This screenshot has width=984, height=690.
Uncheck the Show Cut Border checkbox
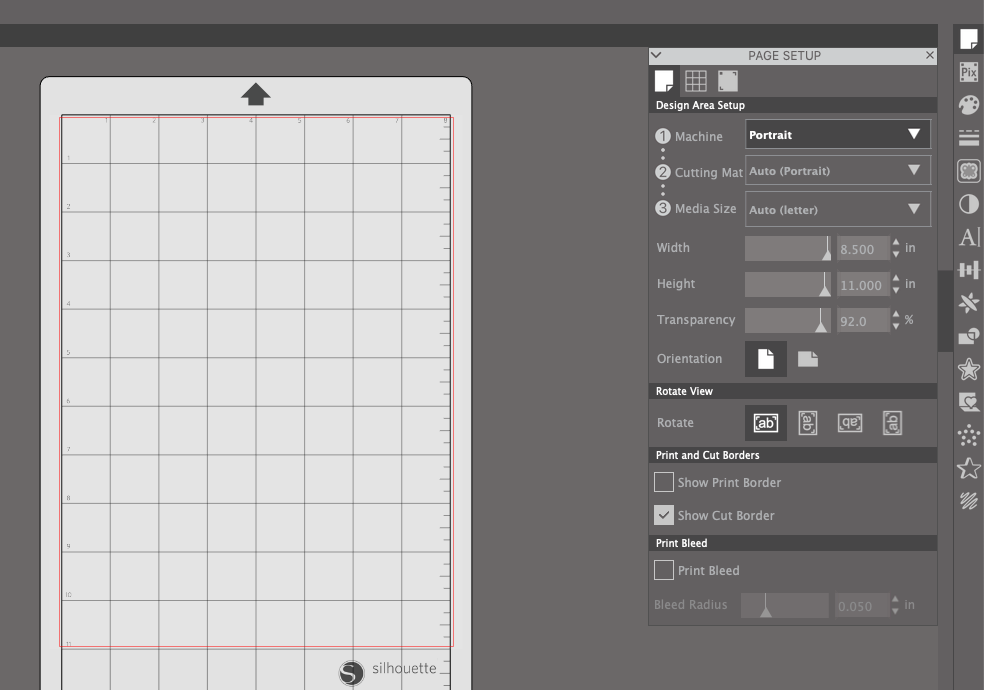click(x=663, y=515)
